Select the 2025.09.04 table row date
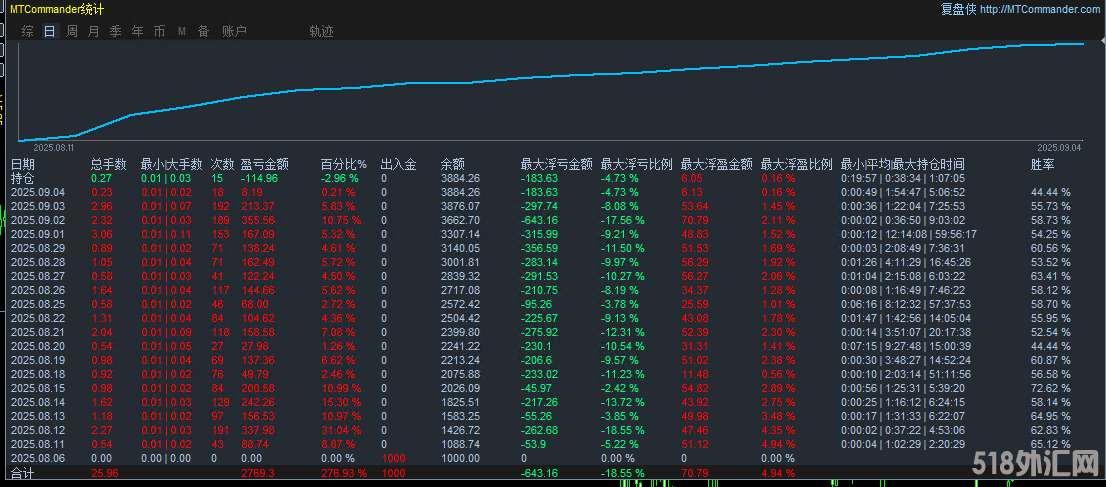This screenshot has width=1106, height=487. click(37, 192)
